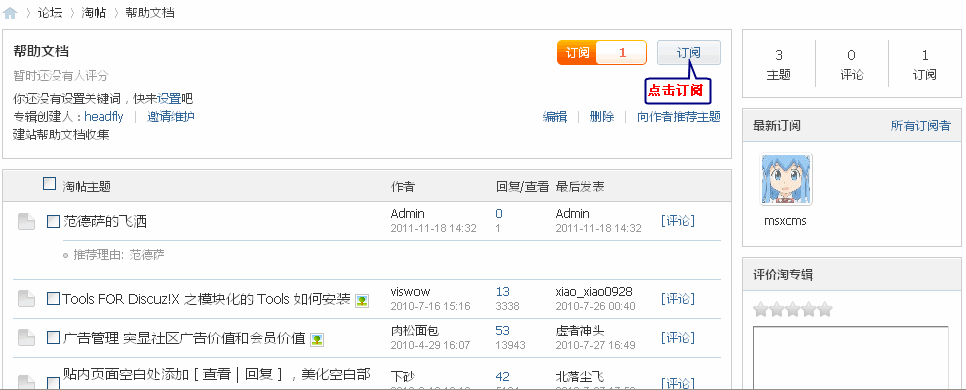This screenshot has height=390, width=966.
Task: Click [评论] for 广告管理 thread
Action: [678, 338]
